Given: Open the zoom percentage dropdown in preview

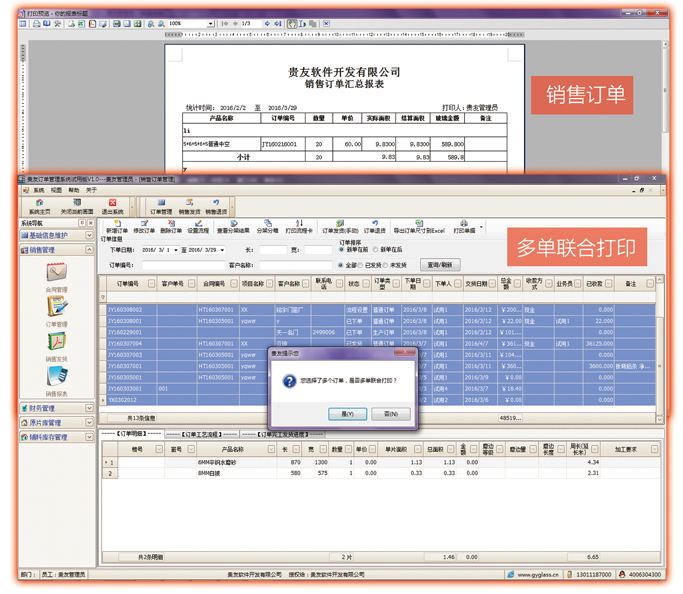Looking at the screenshot, I should (x=210, y=23).
